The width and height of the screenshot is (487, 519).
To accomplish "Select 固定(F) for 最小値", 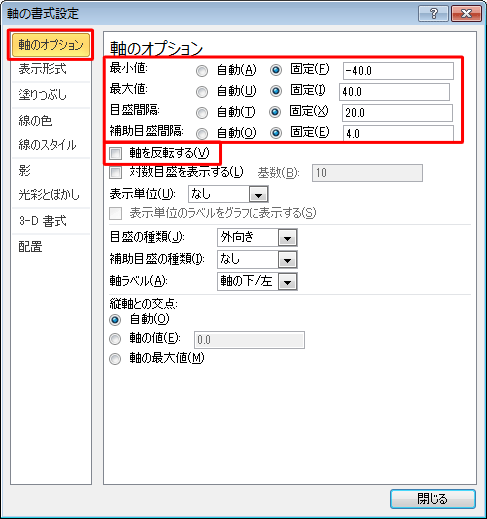I will coord(276,70).
